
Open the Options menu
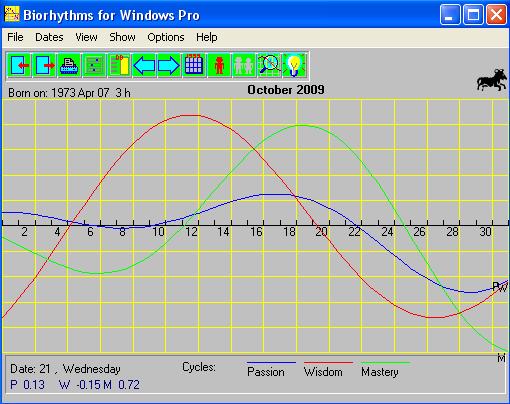pyautogui.click(x=166, y=37)
